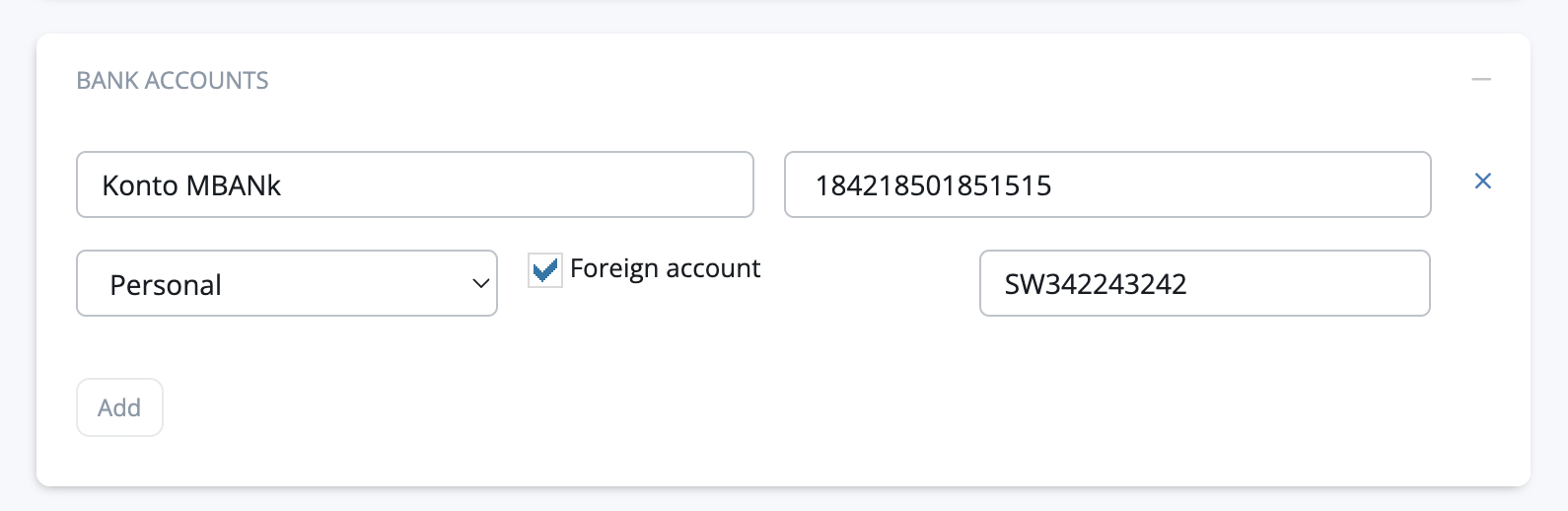The image size is (1568, 511).
Task: Select the Personal text in account type
Action: [x=166, y=285]
